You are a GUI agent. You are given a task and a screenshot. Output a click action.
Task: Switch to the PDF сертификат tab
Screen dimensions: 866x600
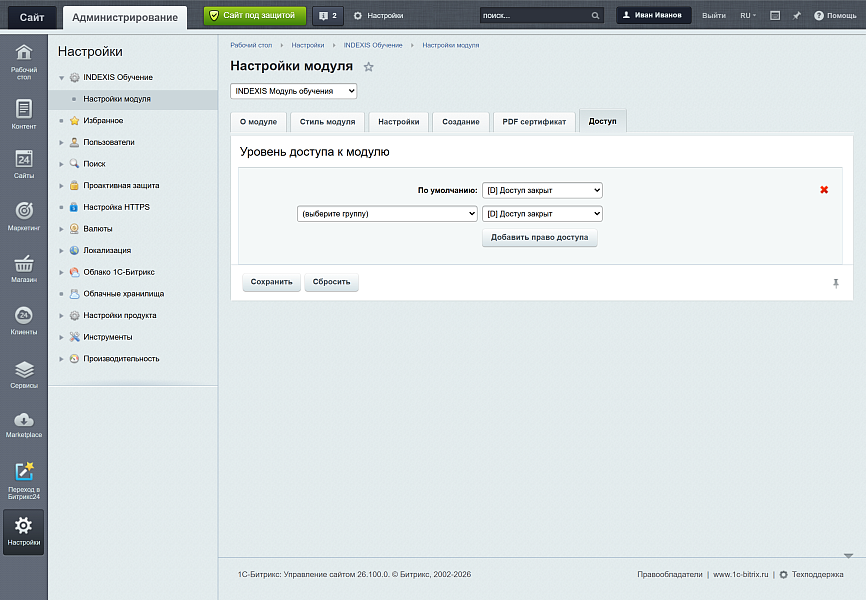point(534,122)
